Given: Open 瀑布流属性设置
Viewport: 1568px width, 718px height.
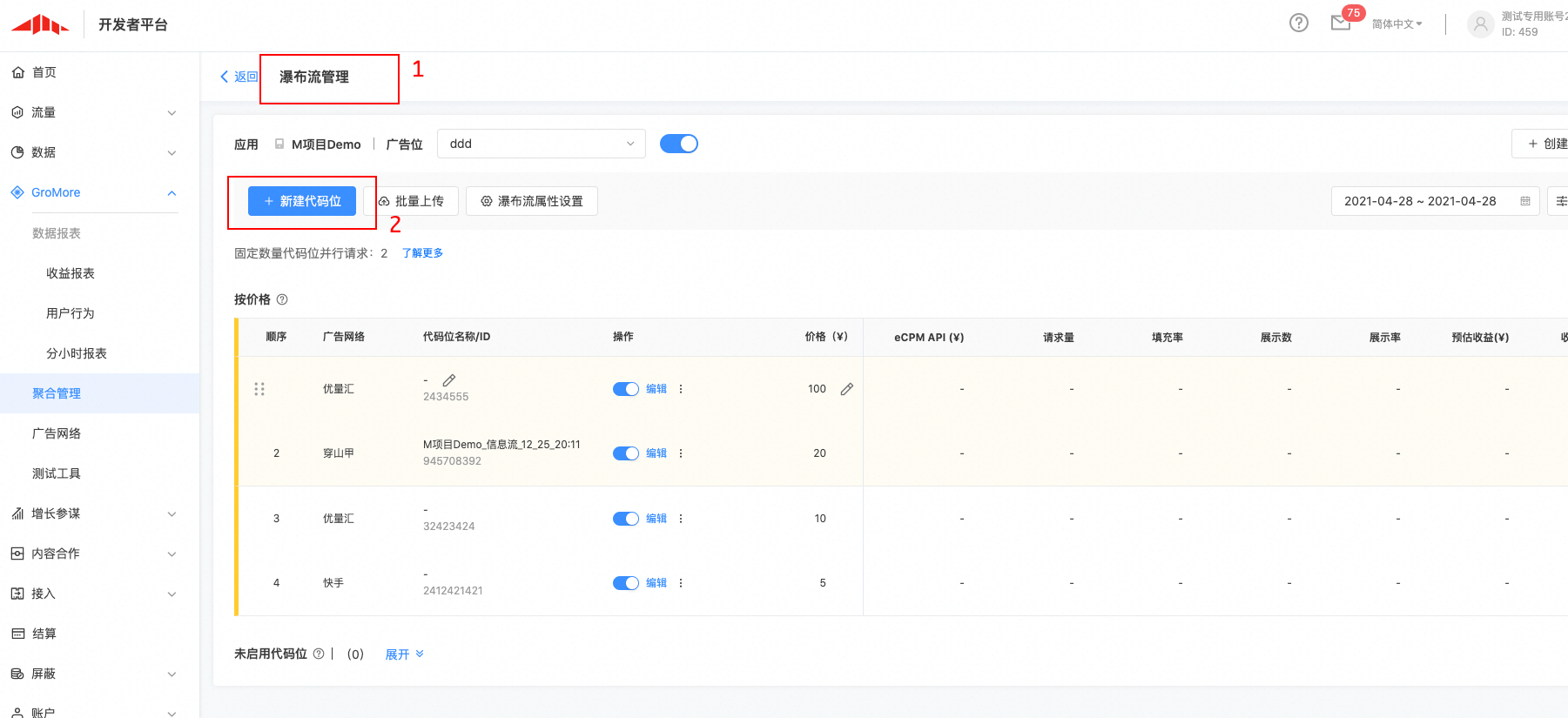Looking at the screenshot, I should click(x=532, y=201).
